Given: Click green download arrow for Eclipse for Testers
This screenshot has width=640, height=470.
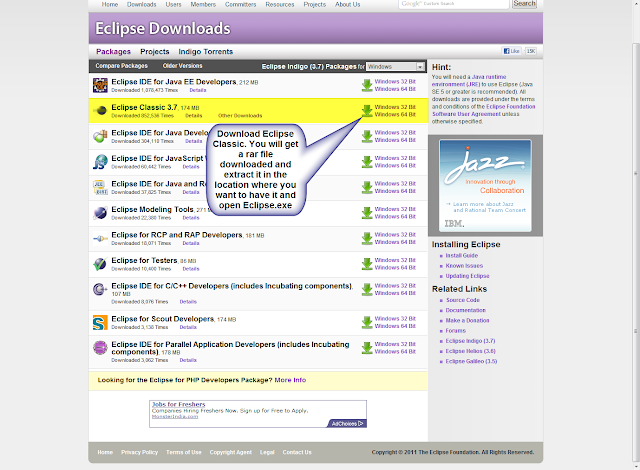Looking at the screenshot, I should coord(367,264).
